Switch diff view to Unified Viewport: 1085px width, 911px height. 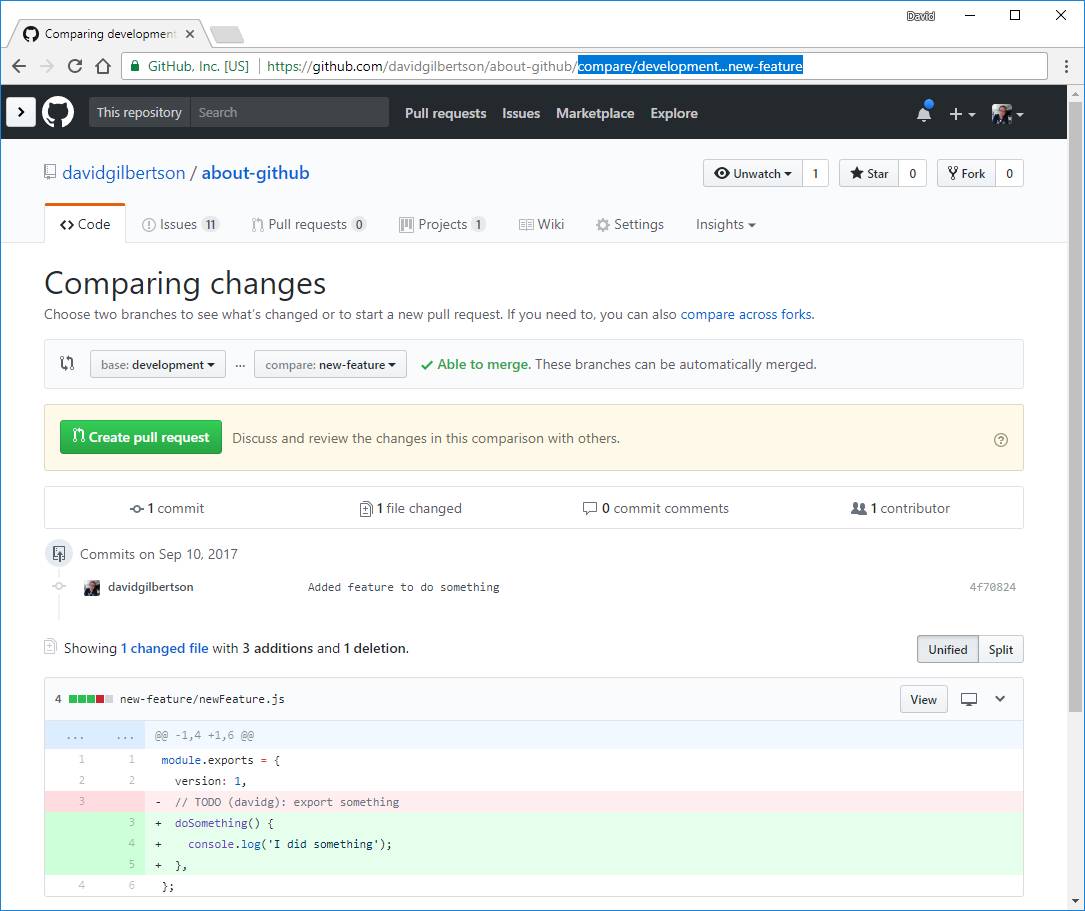click(x=947, y=649)
